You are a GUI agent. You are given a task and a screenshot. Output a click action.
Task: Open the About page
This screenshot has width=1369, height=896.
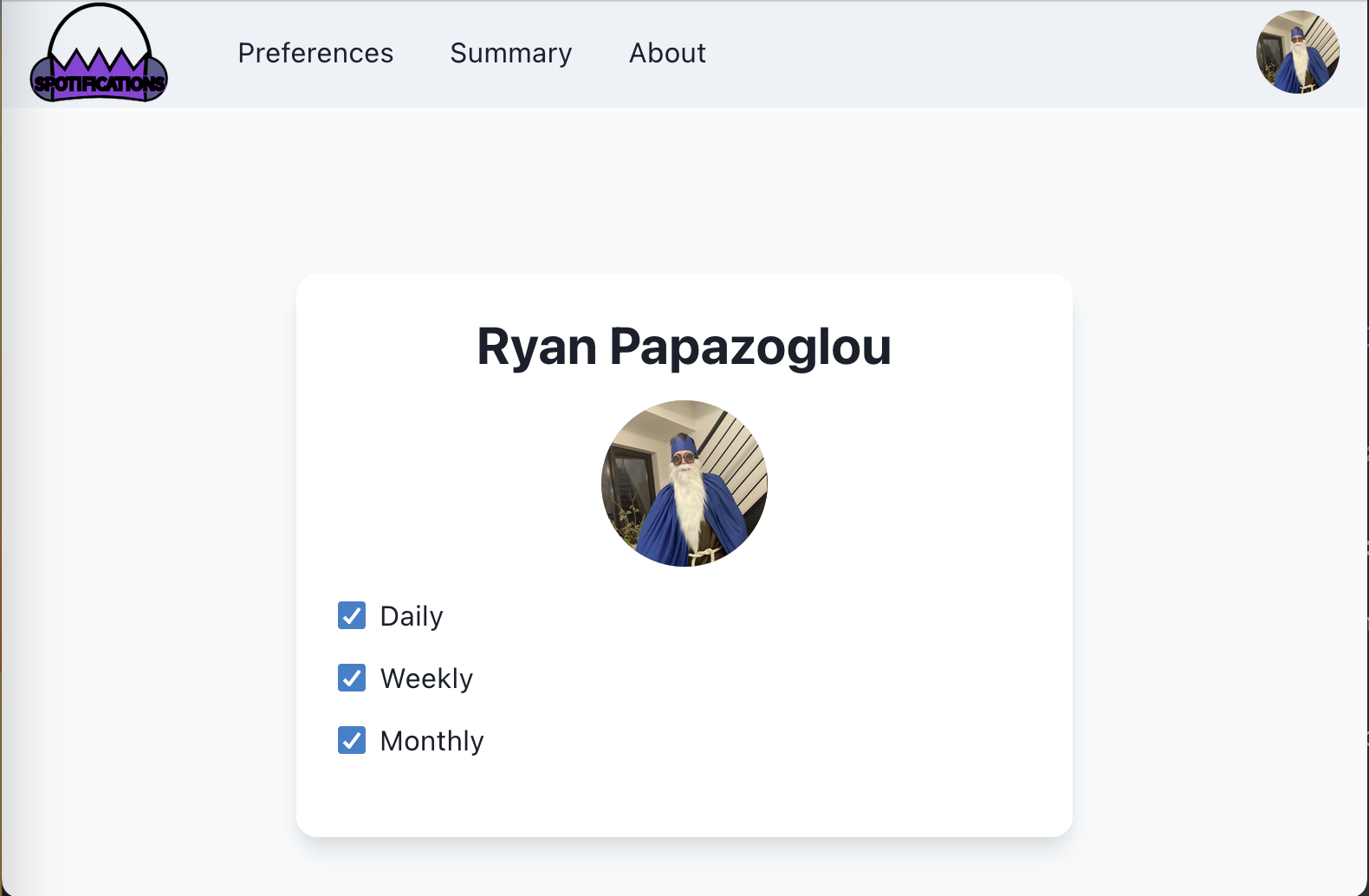coord(667,53)
